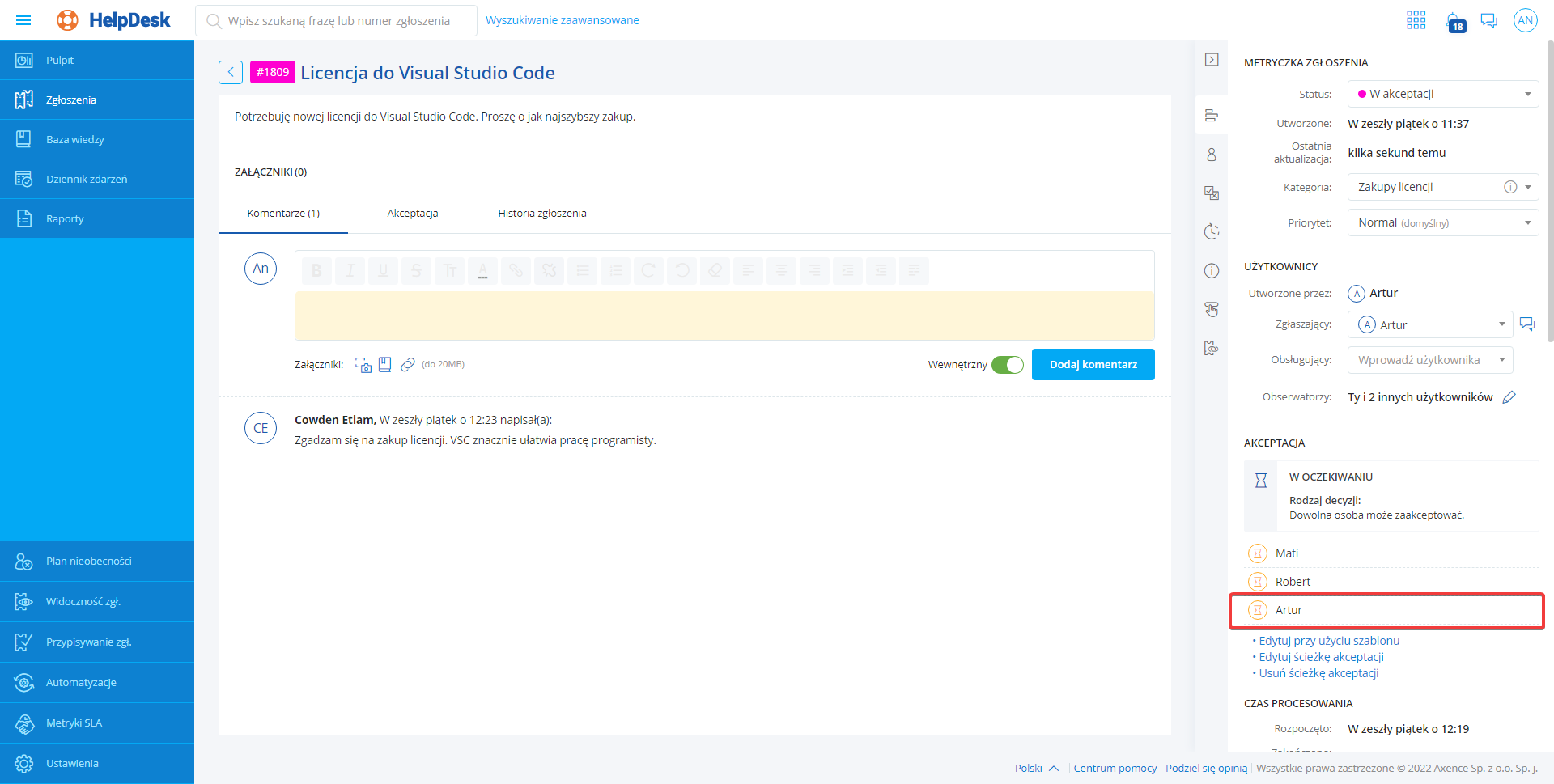The width and height of the screenshot is (1554, 784).
Task: Open the notifications icon with badge 18
Action: (x=1454, y=21)
